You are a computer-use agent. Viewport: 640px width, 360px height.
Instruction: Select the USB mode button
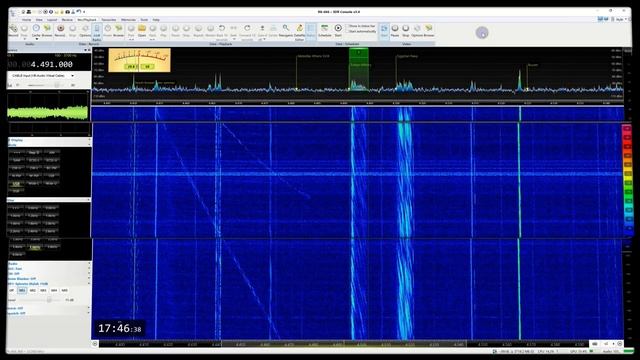[x=16, y=184]
